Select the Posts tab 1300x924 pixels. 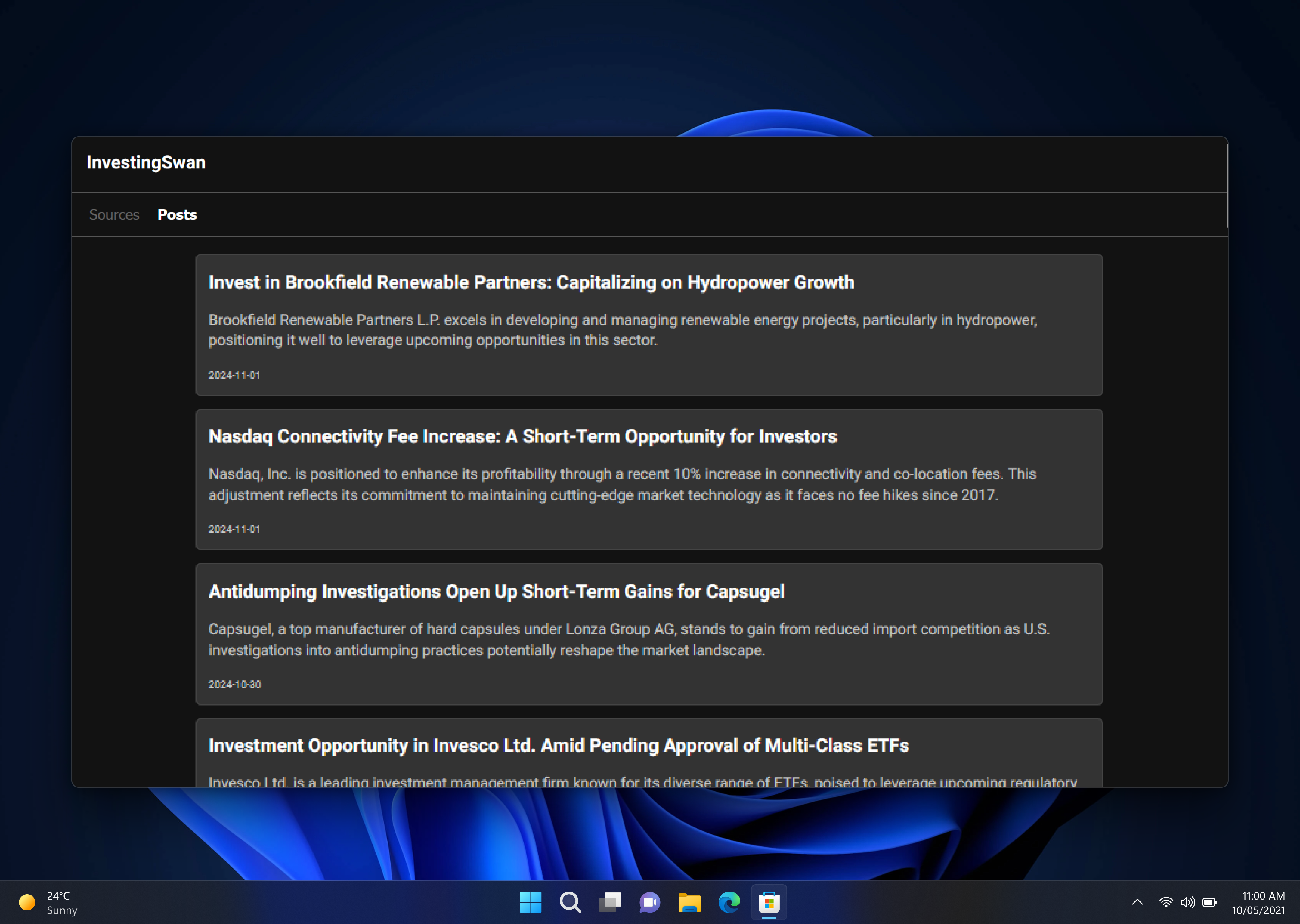click(177, 214)
